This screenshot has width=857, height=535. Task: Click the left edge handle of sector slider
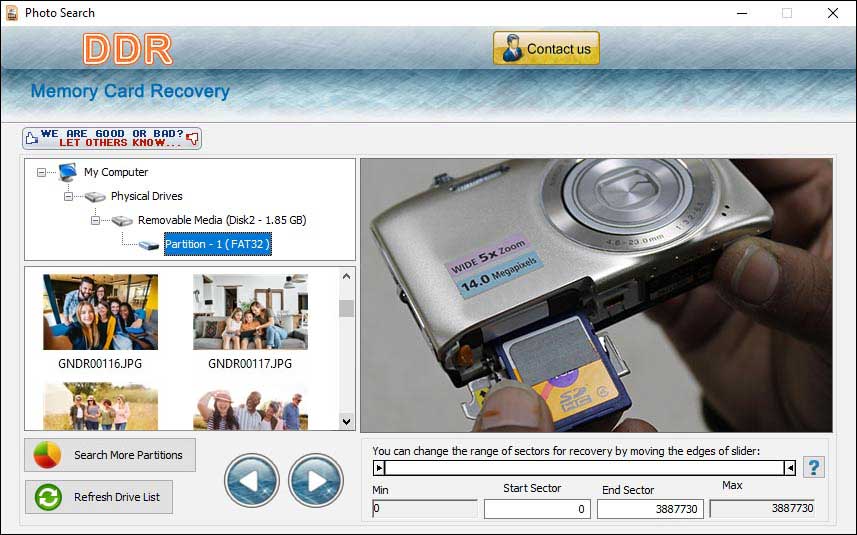(x=379, y=468)
